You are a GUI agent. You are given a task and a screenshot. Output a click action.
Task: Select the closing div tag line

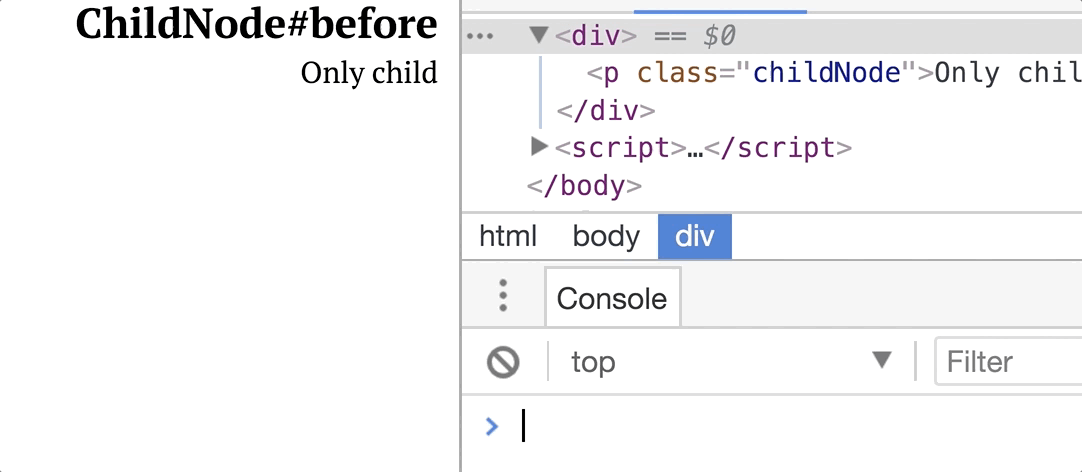point(606,110)
